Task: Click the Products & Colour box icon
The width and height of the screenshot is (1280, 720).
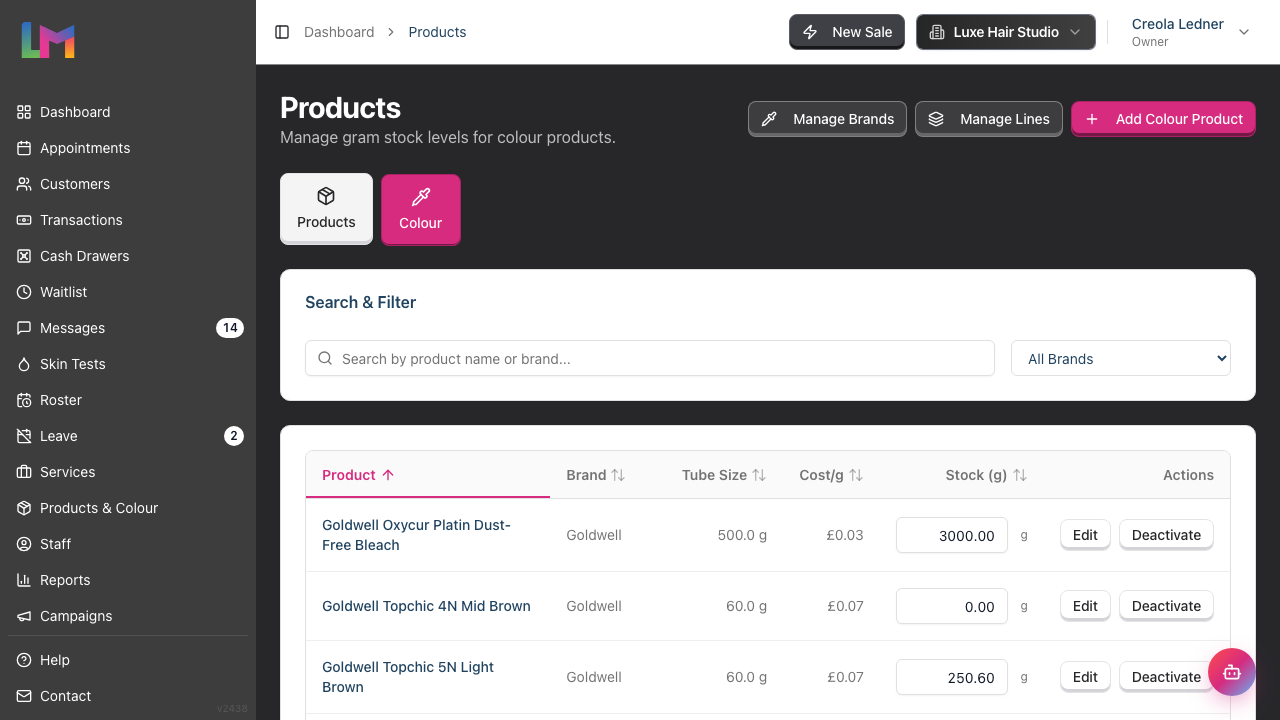Action: tap(24, 508)
